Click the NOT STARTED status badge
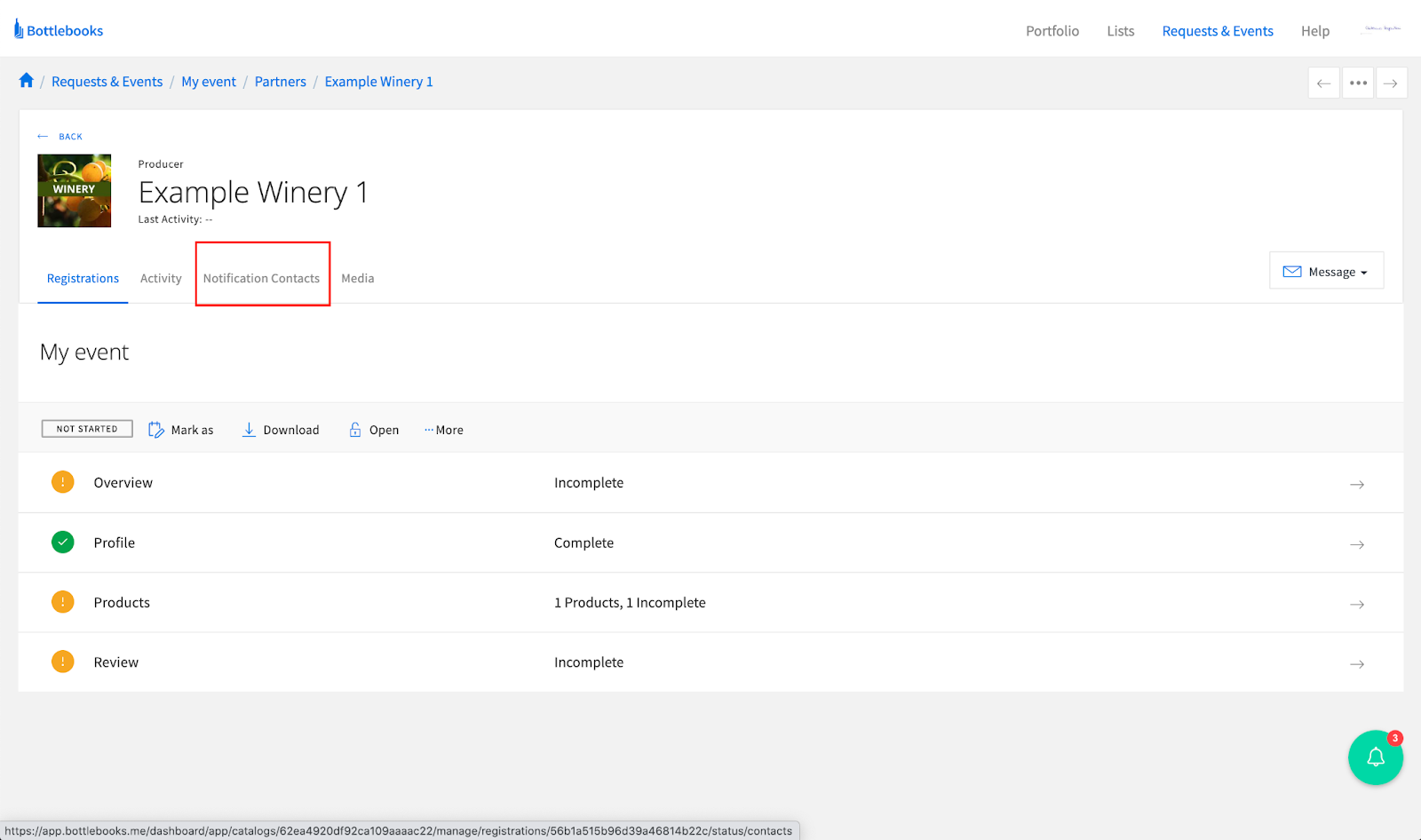 pyautogui.click(x=87, y=429)
